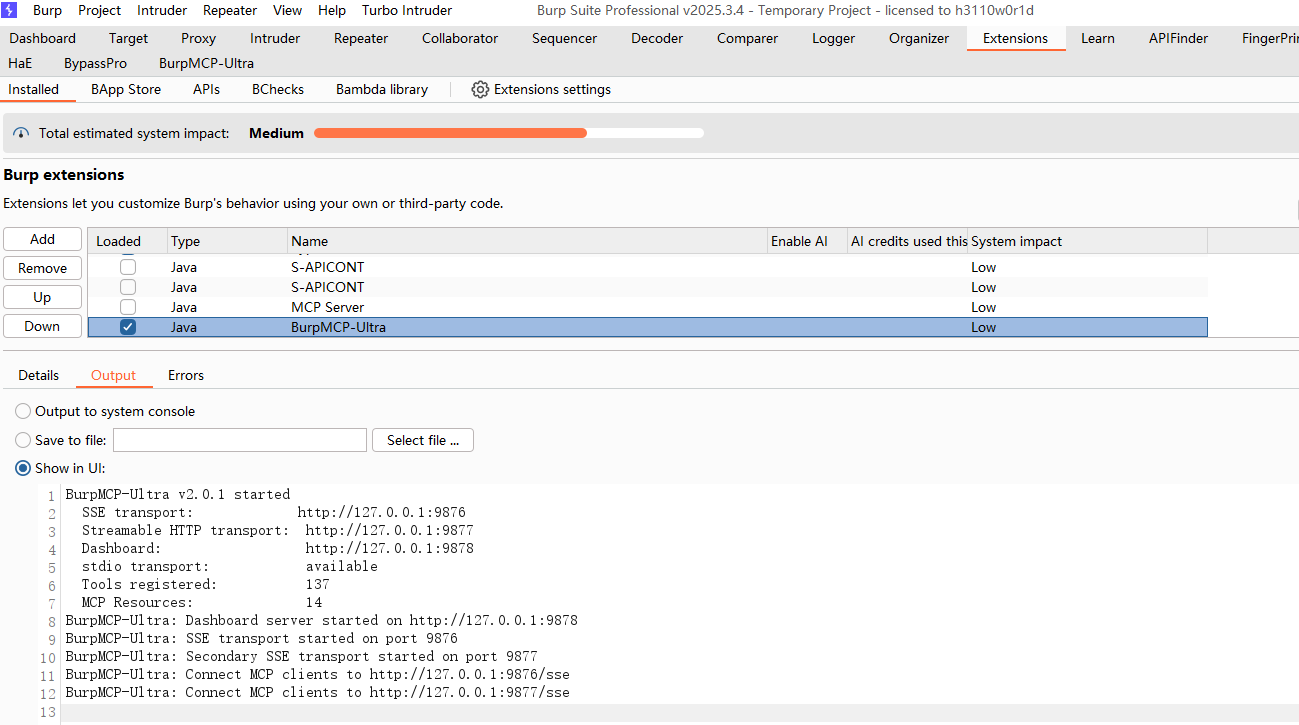1299x725 pixels.
Task: Click the Add extension button
Action: click(x=42, y=239)
